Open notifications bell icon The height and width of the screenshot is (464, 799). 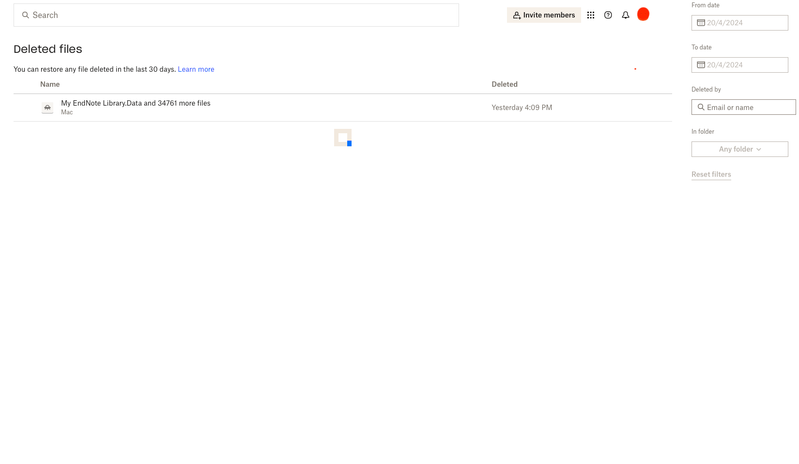(x=625, y=15)
